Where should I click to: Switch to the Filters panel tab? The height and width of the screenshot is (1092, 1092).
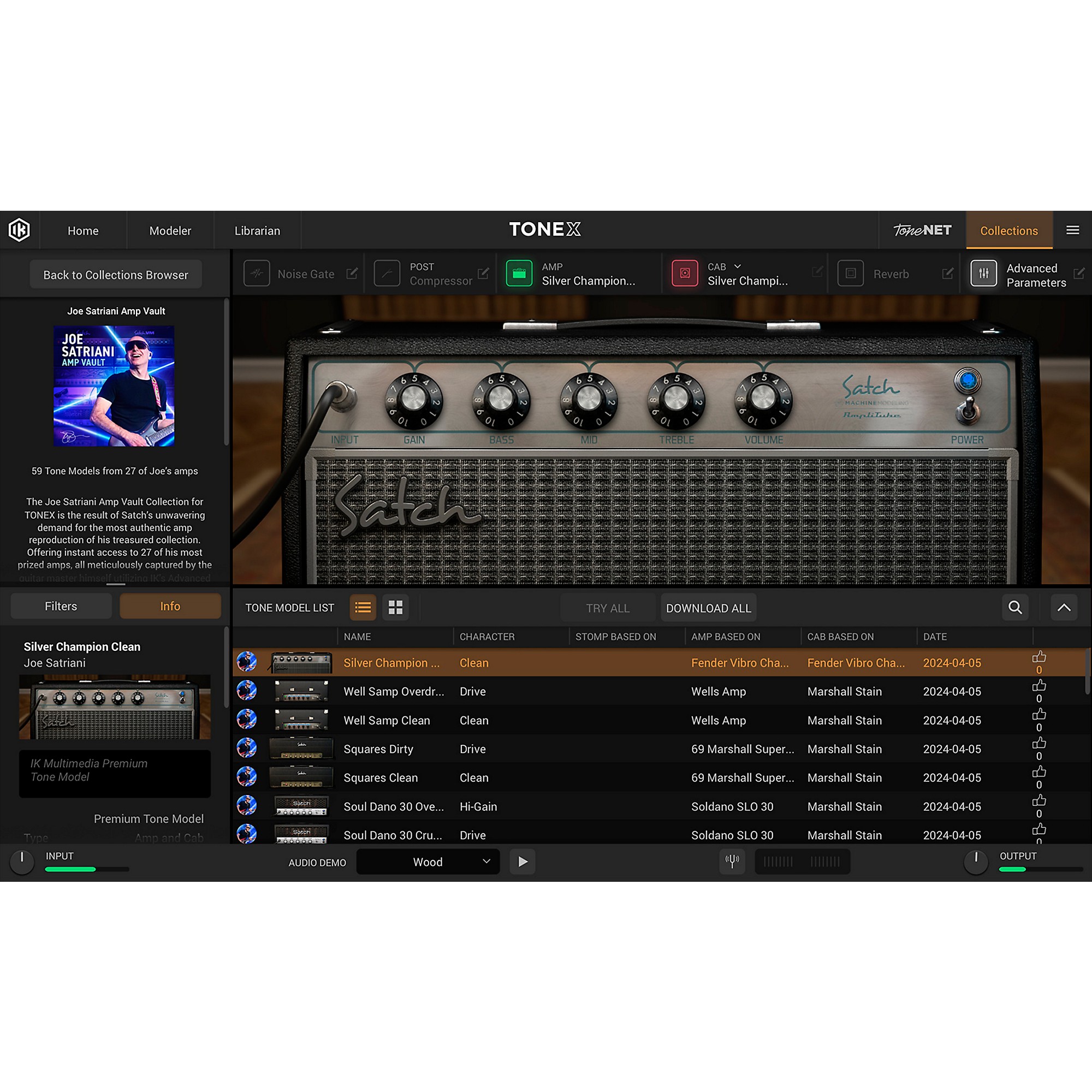pos(61,606)
